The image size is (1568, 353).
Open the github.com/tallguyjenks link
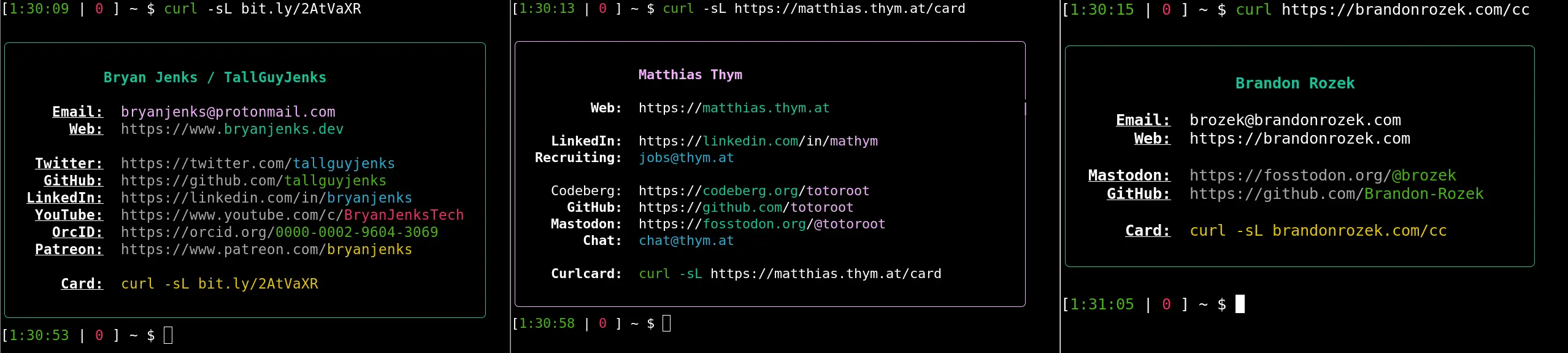pos(253,180)
